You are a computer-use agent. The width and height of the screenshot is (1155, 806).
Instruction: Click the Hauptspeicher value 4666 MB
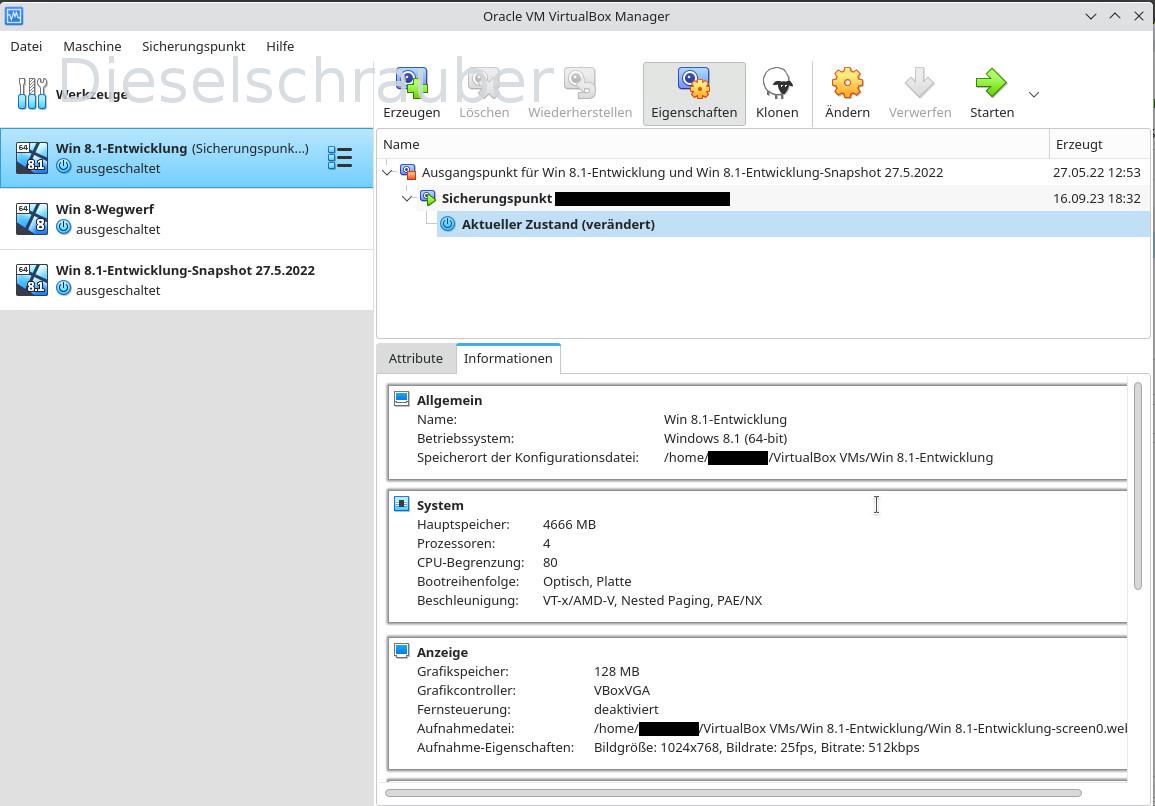[x=569, y=525]
